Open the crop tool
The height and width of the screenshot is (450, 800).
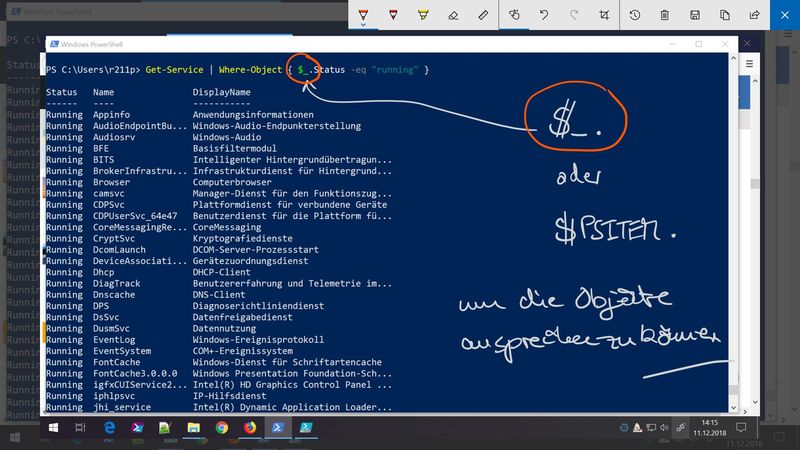[604, 15]
